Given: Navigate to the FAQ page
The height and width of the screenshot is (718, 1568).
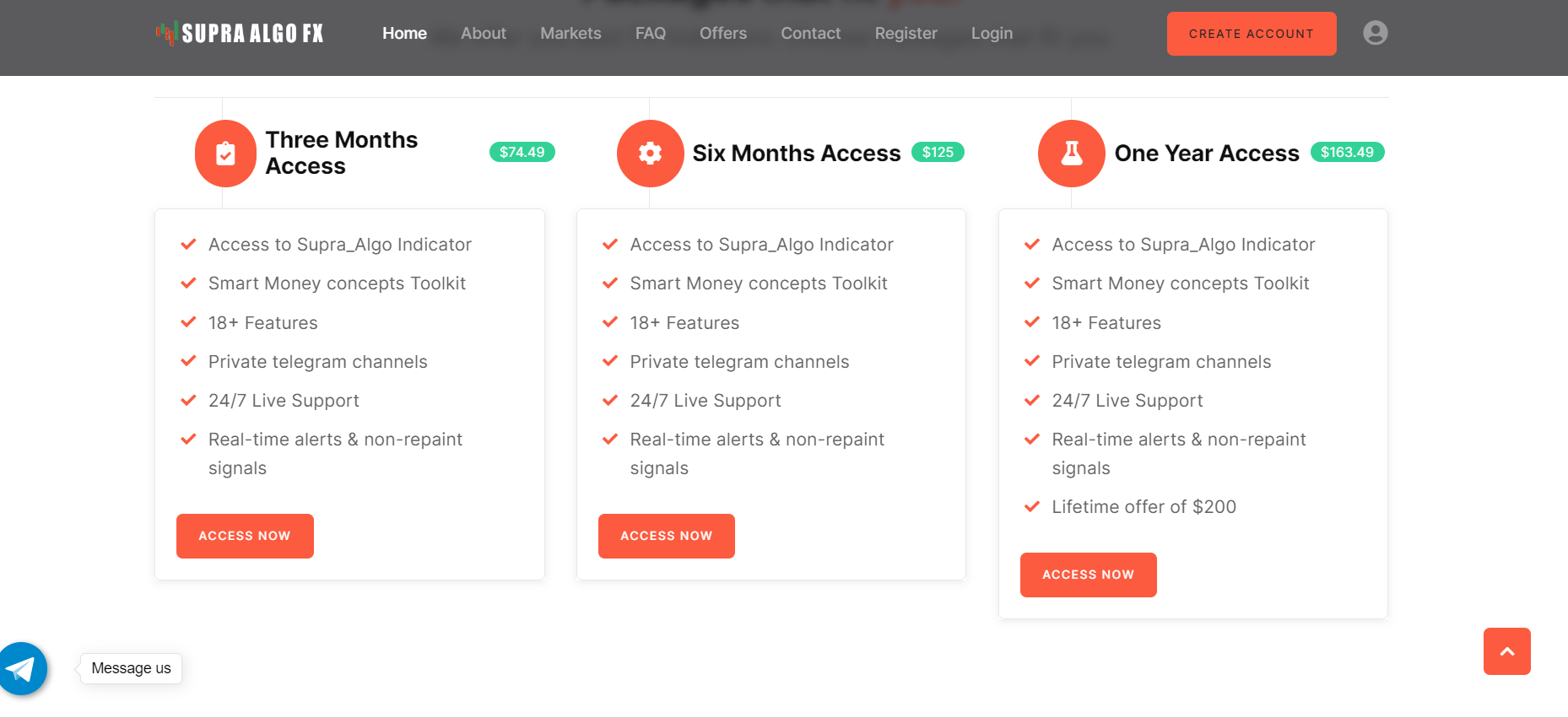Looking at the screenshot, I should click(650, 34).
